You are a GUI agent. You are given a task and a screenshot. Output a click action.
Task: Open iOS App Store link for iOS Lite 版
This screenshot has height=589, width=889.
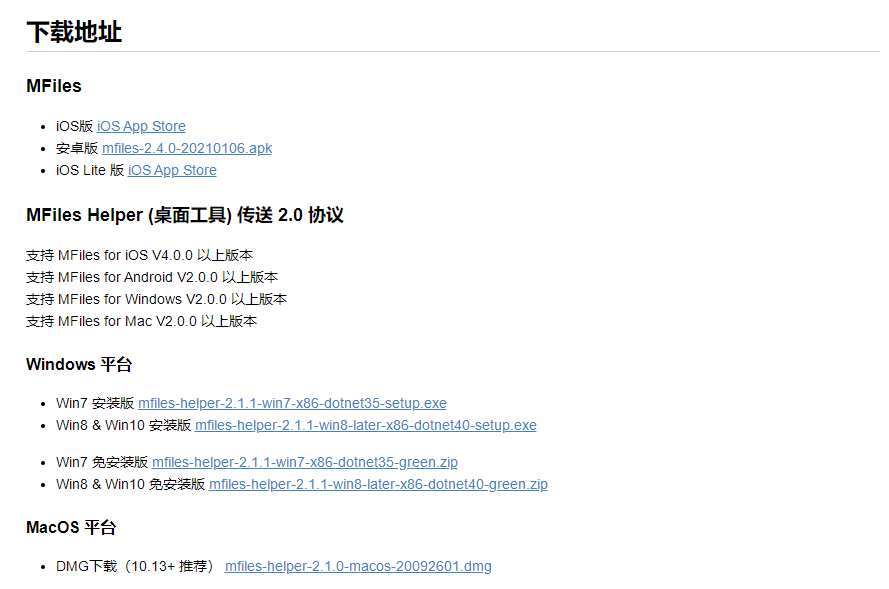click(x=172, y=170)
